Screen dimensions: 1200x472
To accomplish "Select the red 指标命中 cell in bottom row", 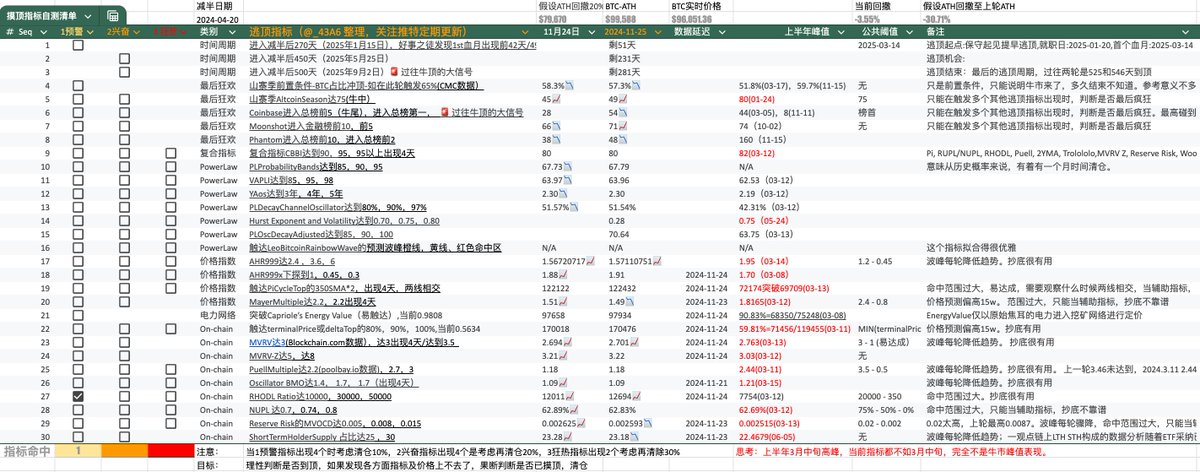I will tap(171, 453).
